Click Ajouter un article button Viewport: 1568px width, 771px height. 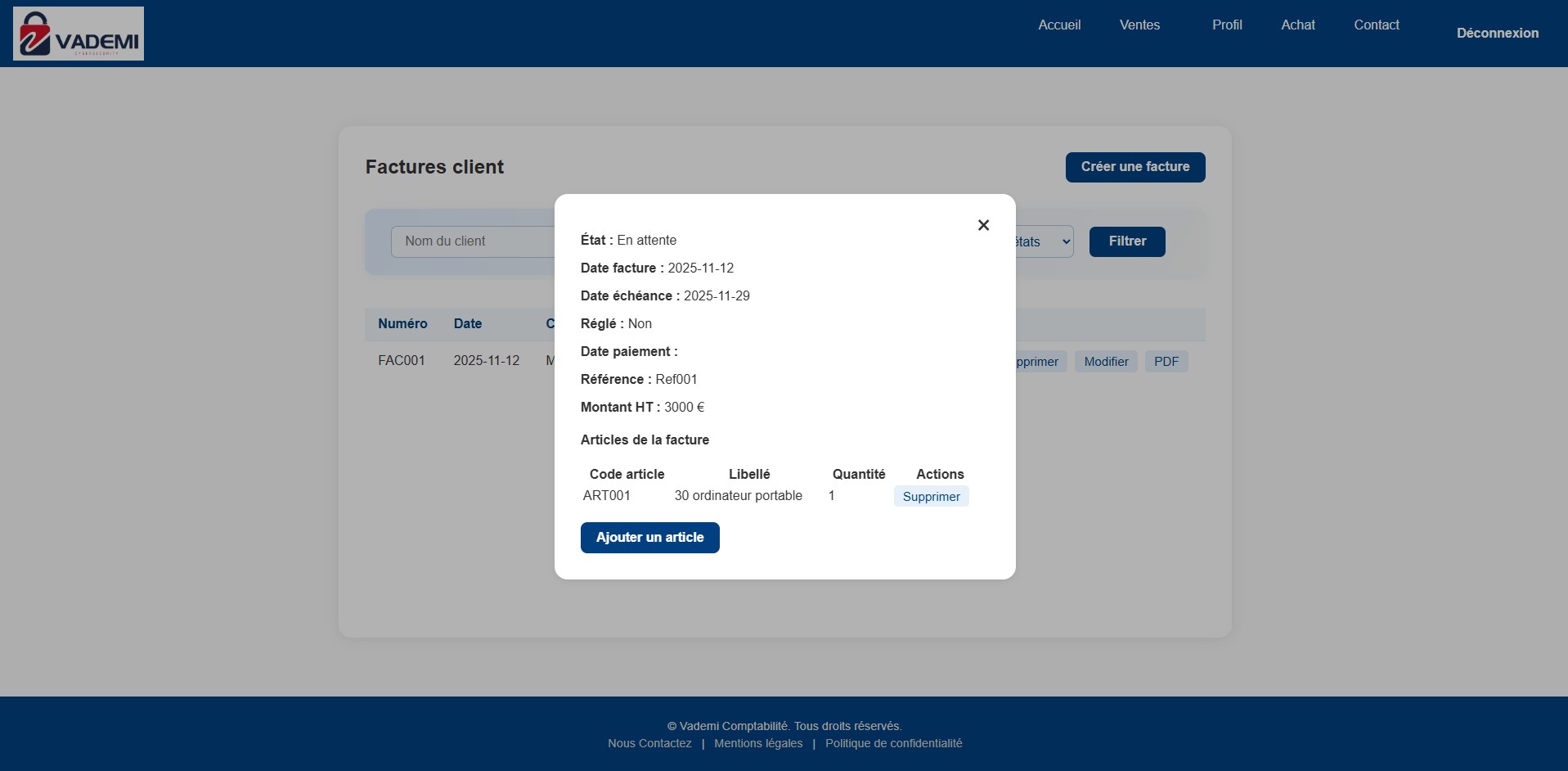[x=649, y=538]
